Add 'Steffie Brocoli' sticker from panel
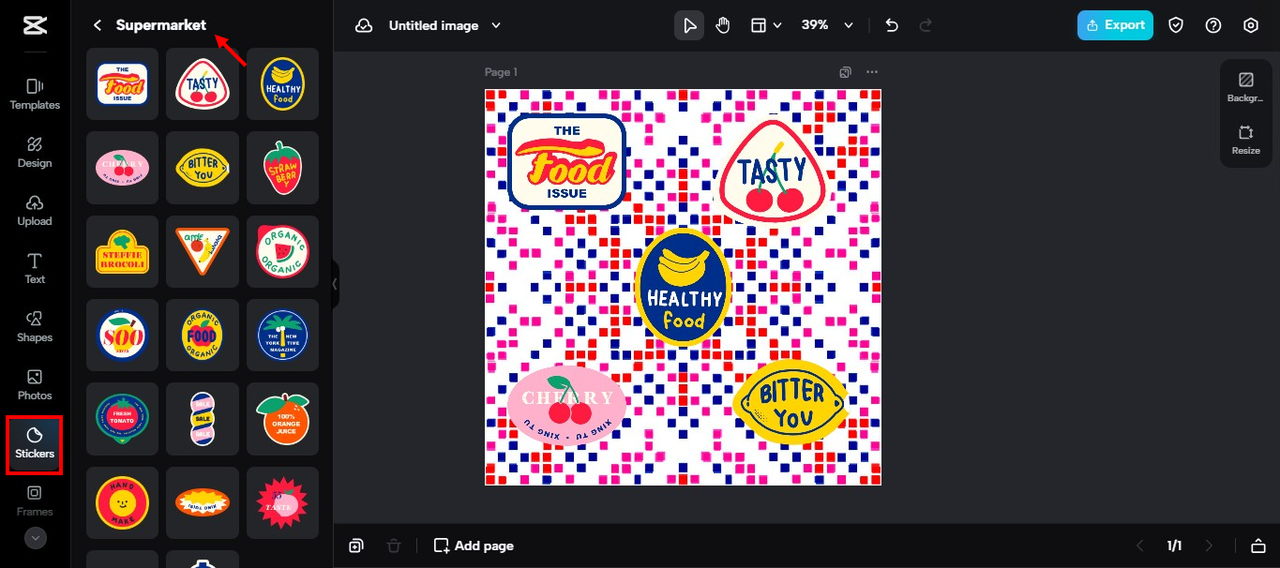1280x568 pixels. (x=122, y=252)
